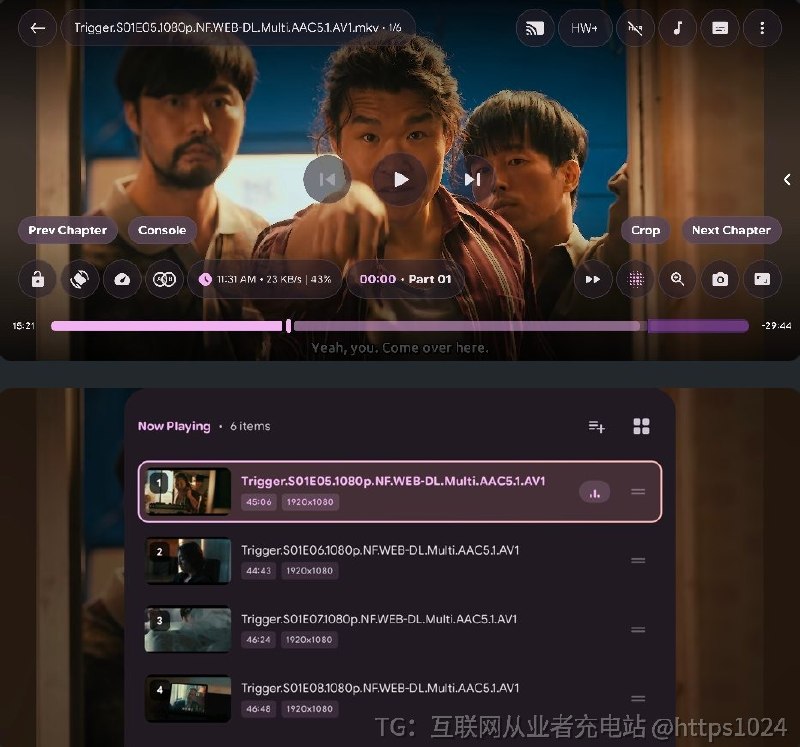800x747 pixels.
Task: Open the subtitles settings icon
Action: pos(720,28)
